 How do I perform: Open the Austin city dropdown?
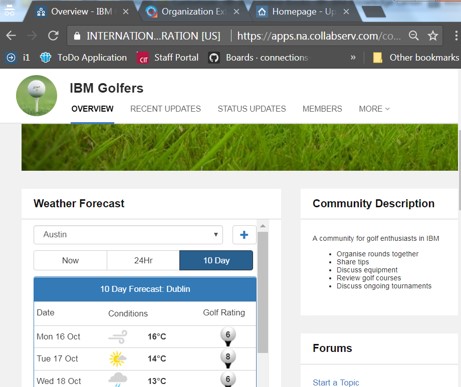[x=128, y=235]
